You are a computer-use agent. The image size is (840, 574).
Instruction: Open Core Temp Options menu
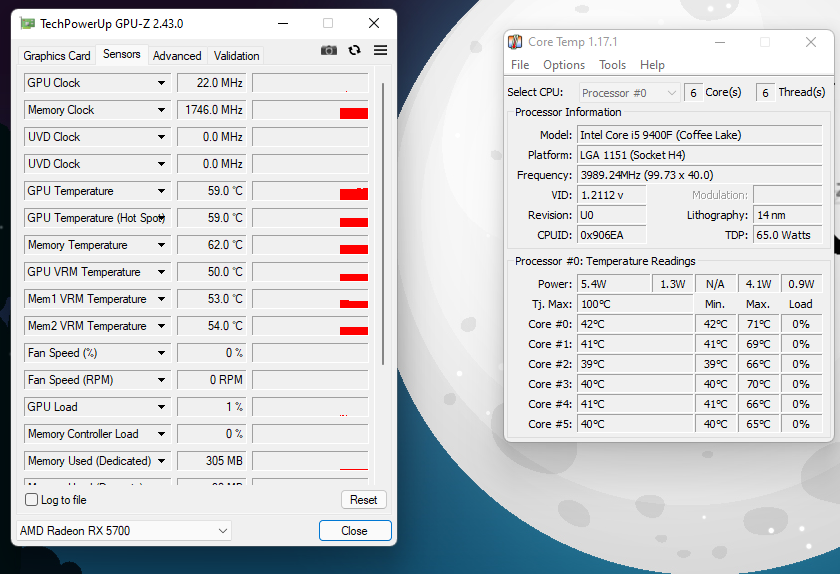(x=564, y=65)
